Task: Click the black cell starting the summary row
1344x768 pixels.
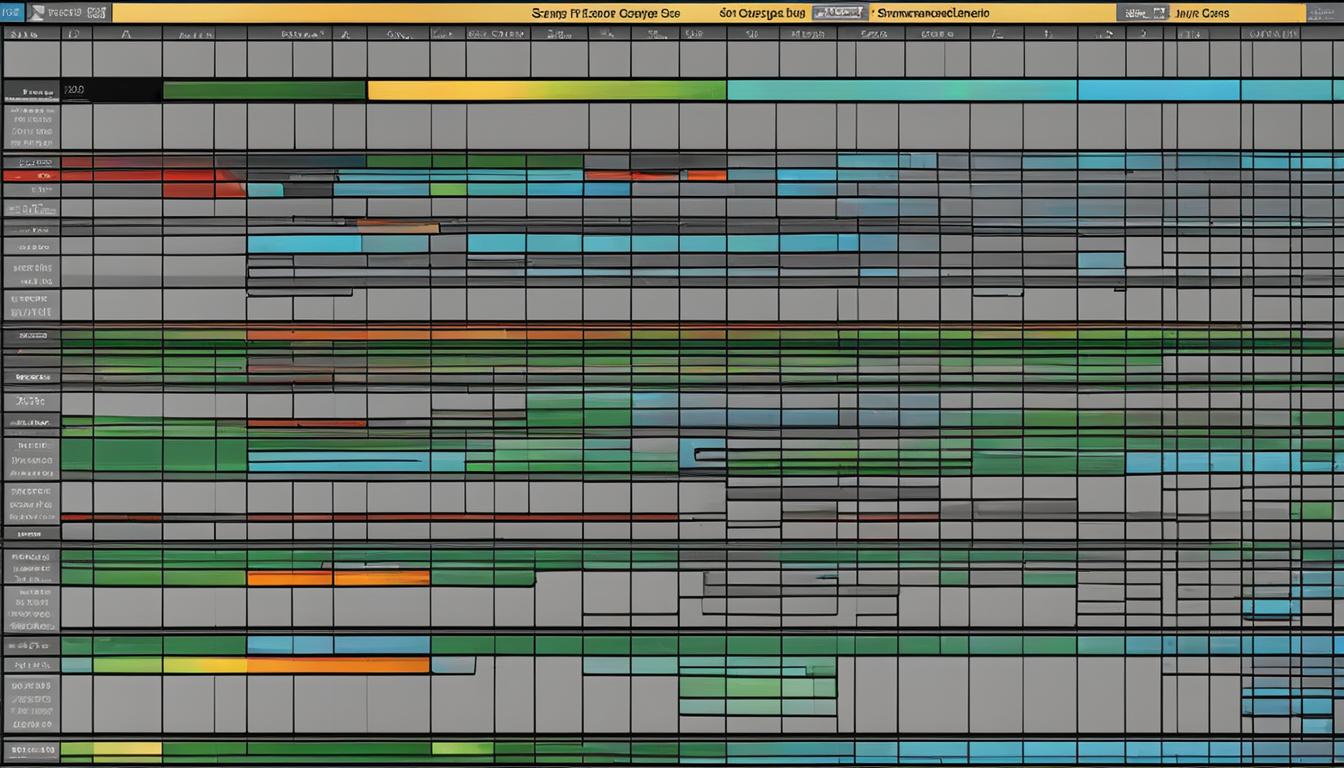Action: (111, 91)
